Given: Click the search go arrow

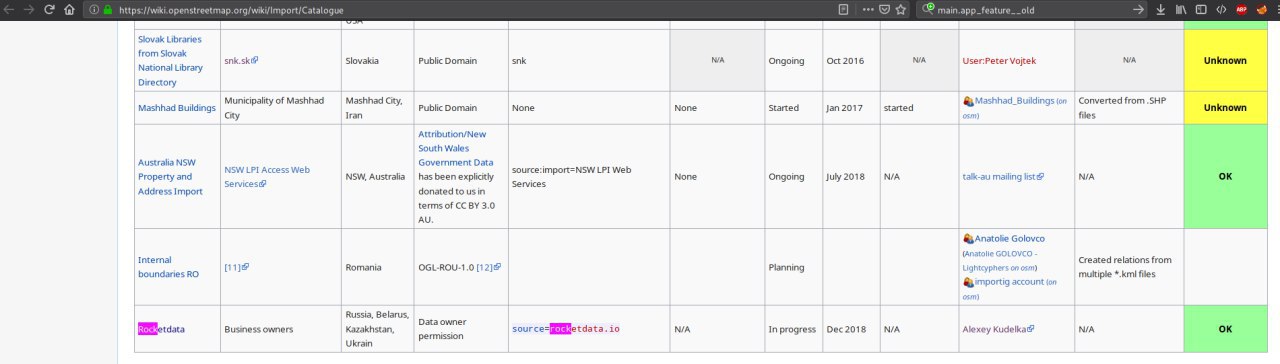Looking at the screenshot, I should pyautogui.click(x=1138, y=9).
